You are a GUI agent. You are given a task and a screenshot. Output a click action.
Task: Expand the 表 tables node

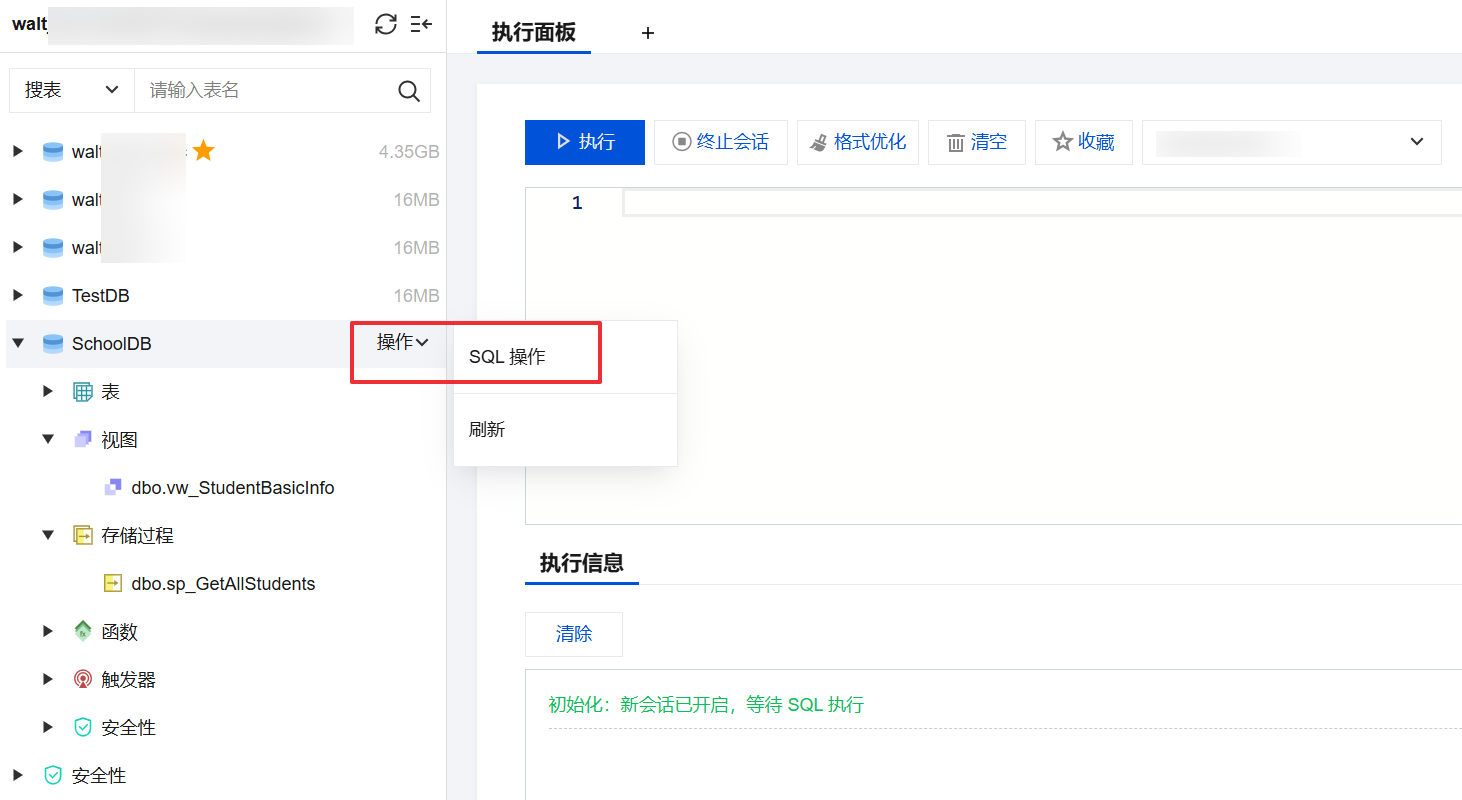point(48,392)
